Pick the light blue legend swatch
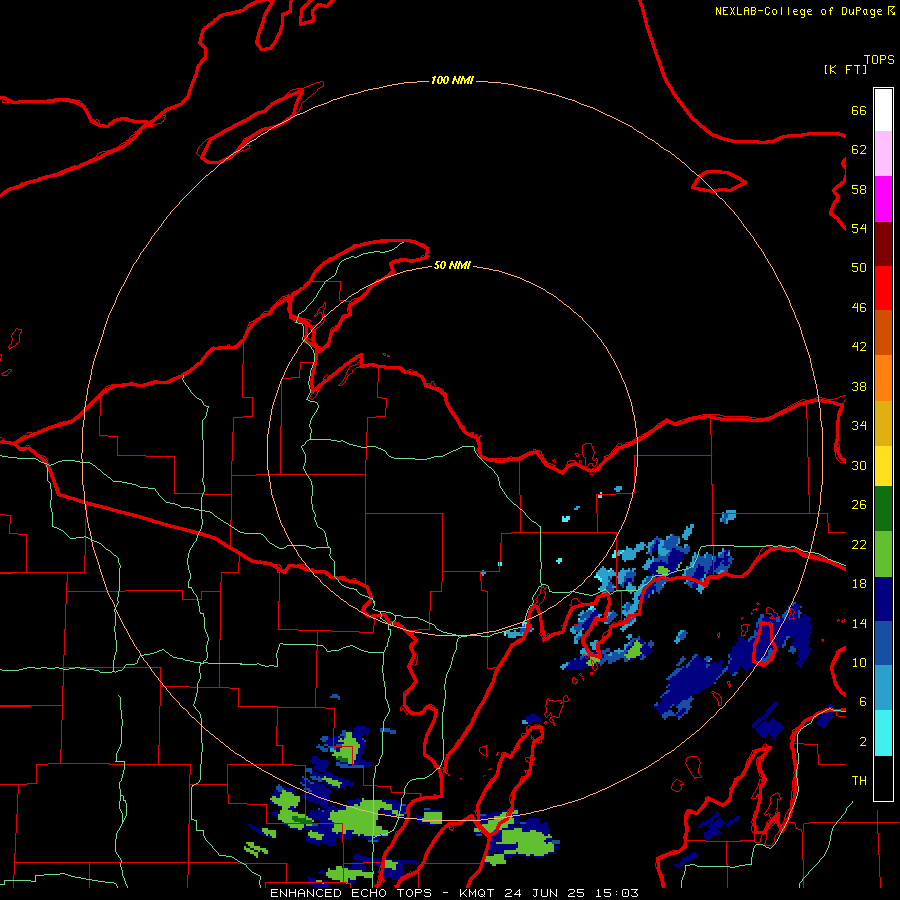 coord(883,688)
